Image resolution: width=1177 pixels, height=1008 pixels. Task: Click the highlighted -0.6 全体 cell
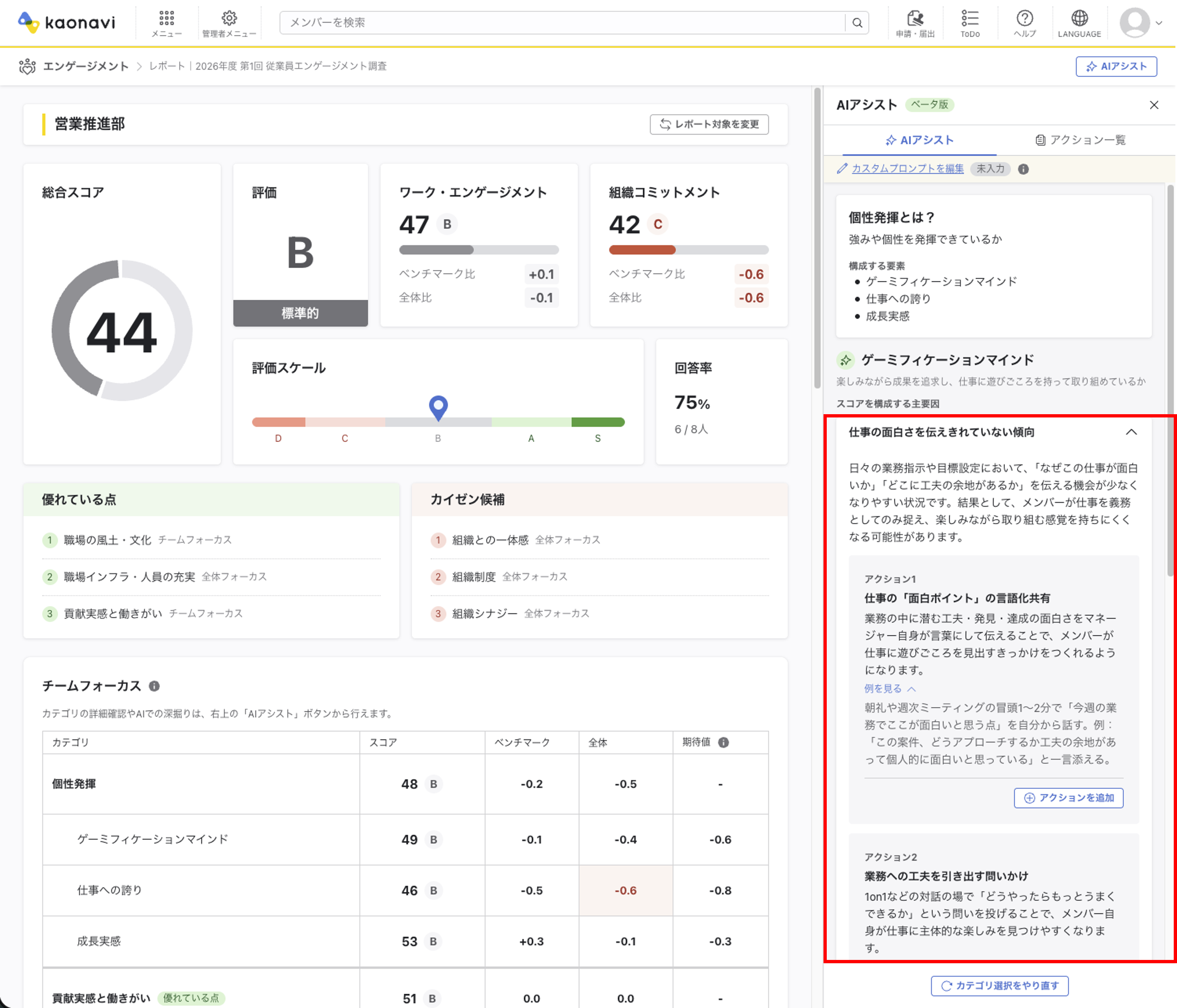(x=626, y=890)
